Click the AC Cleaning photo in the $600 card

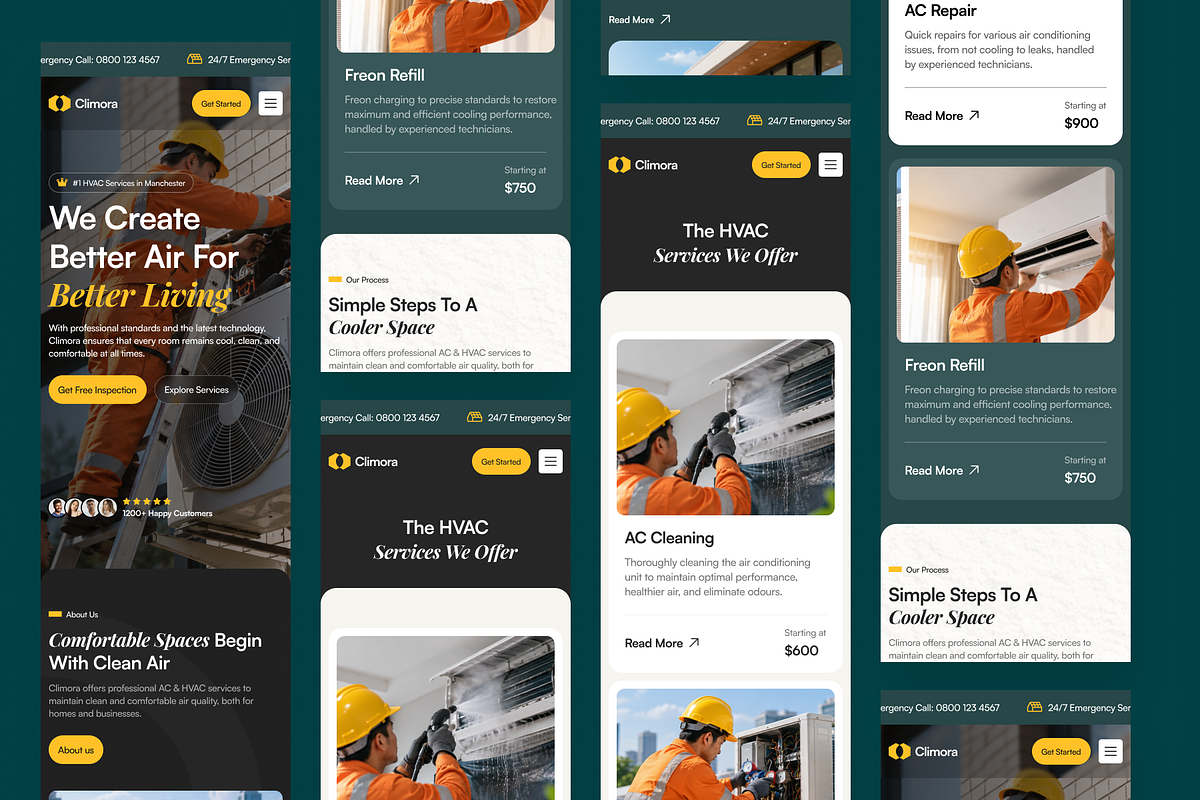click(726, 427)
